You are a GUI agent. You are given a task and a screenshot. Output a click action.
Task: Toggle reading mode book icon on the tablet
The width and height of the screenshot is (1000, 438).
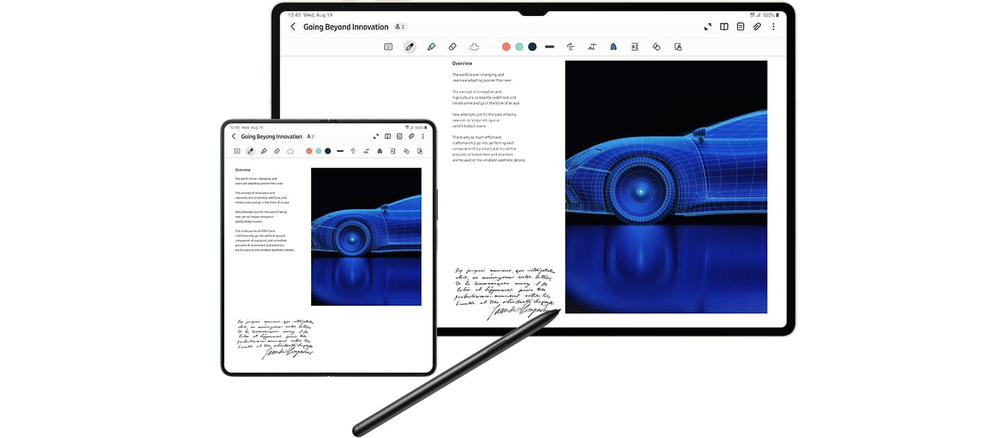click(x=724, y=27)
